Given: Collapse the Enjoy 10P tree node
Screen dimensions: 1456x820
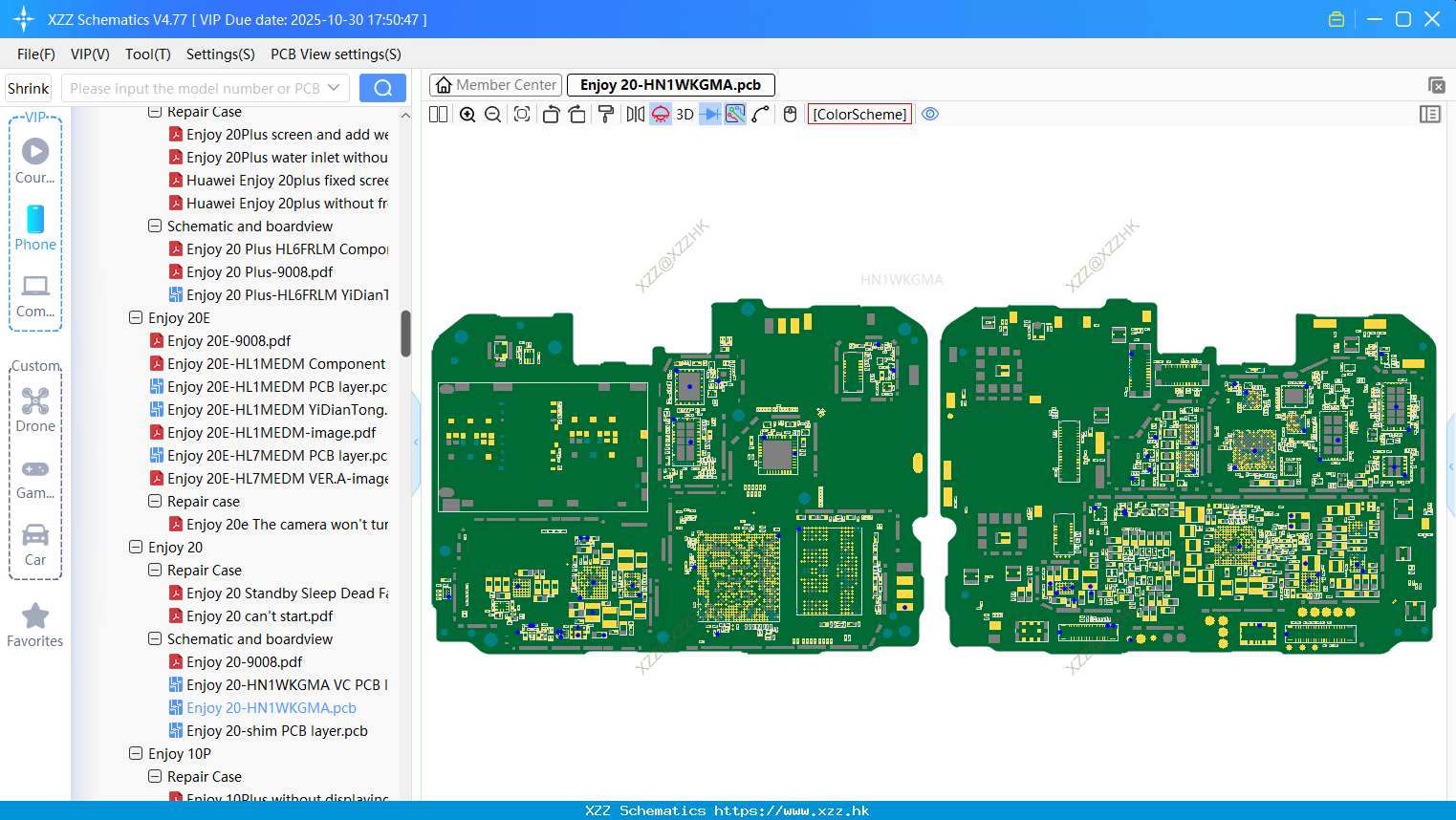Looking at the screenshot, I should point(136,753).
